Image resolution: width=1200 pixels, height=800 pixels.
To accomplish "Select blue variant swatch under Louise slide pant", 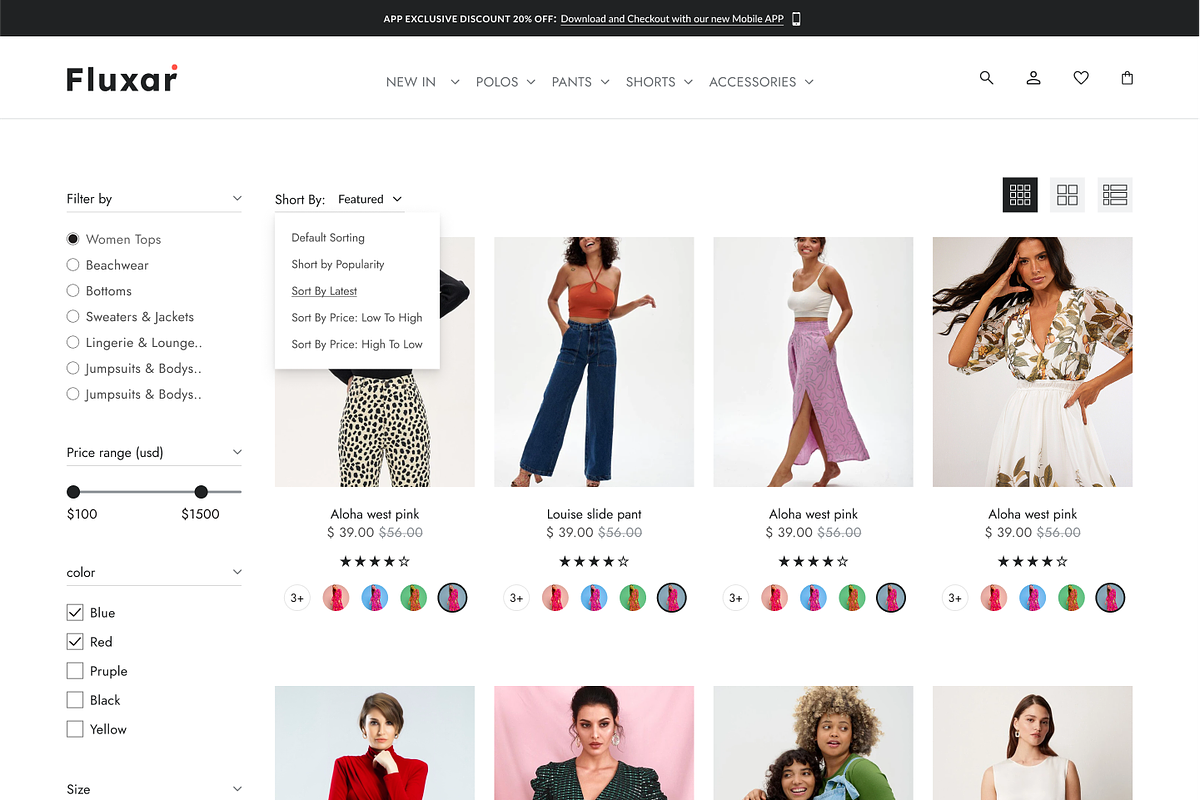I will [594, 598].
